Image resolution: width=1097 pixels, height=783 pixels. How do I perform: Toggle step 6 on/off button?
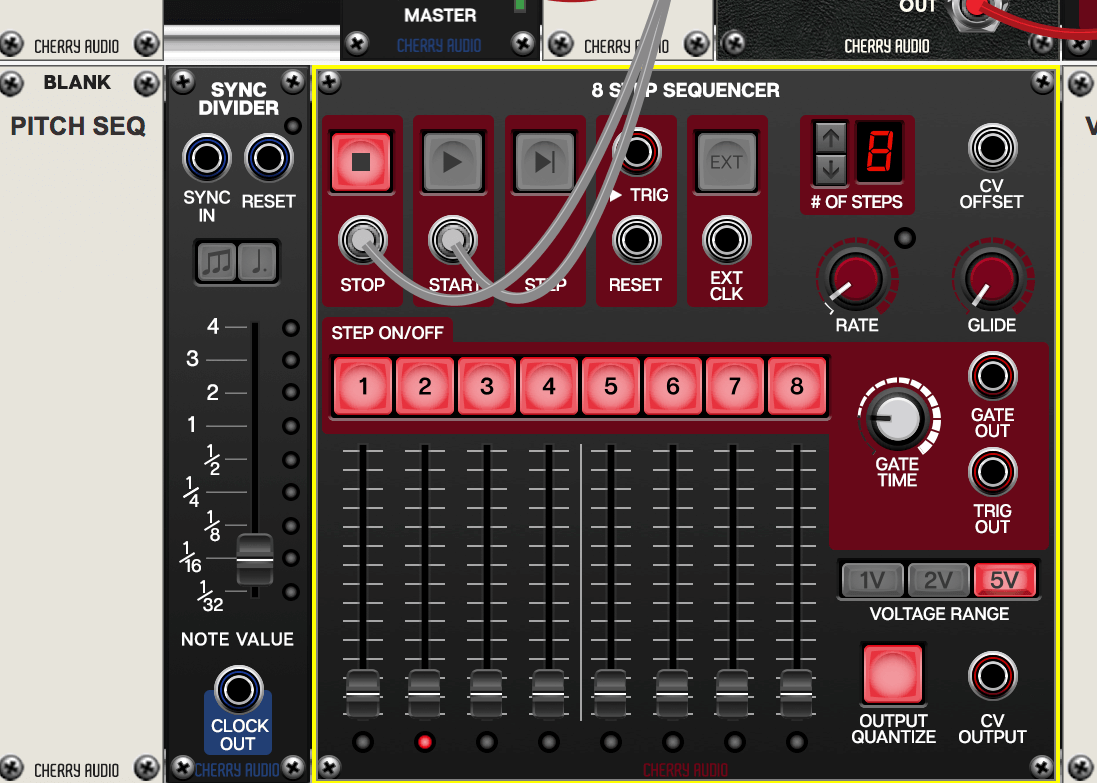pyautogui.click(x=673, y=386)
